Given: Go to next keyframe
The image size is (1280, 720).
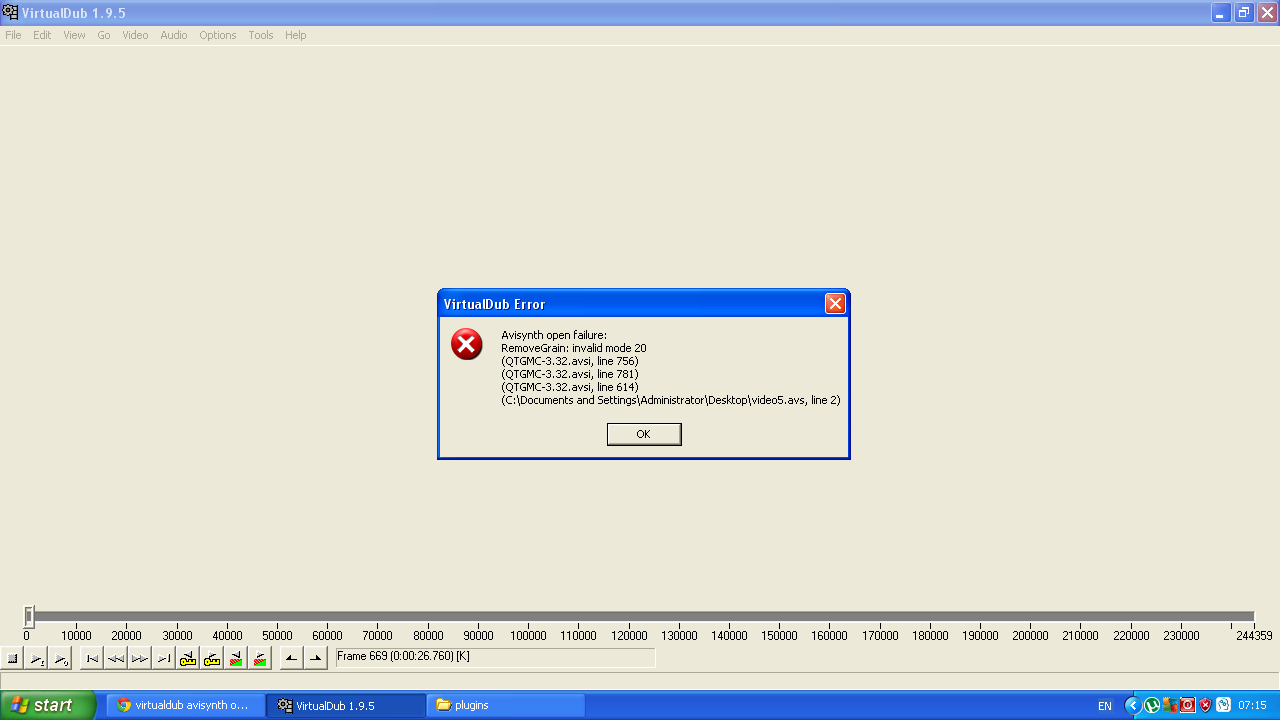Looking at the screenshot, I should coord(212,658).
